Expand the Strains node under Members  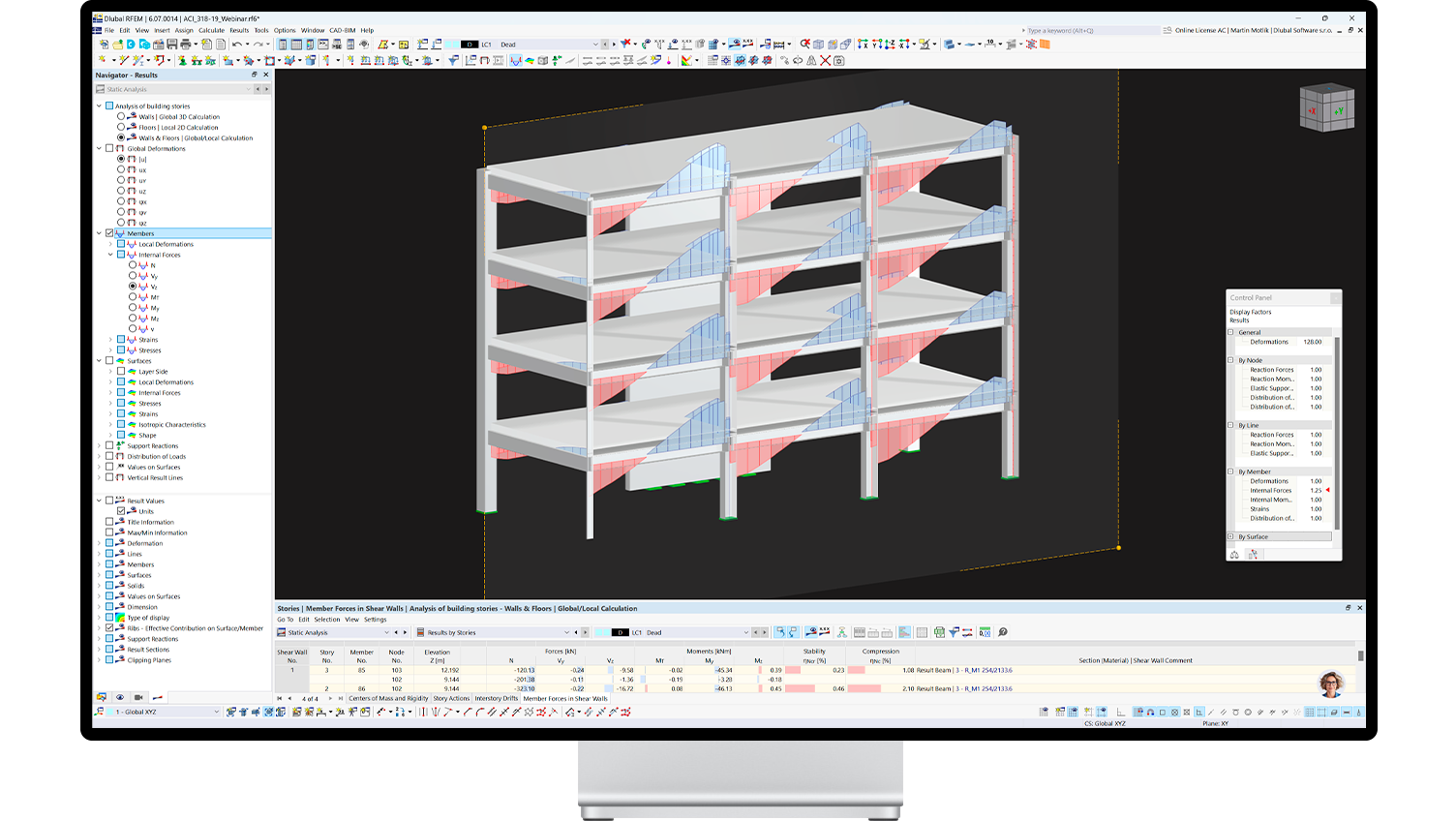coord(111,340)
